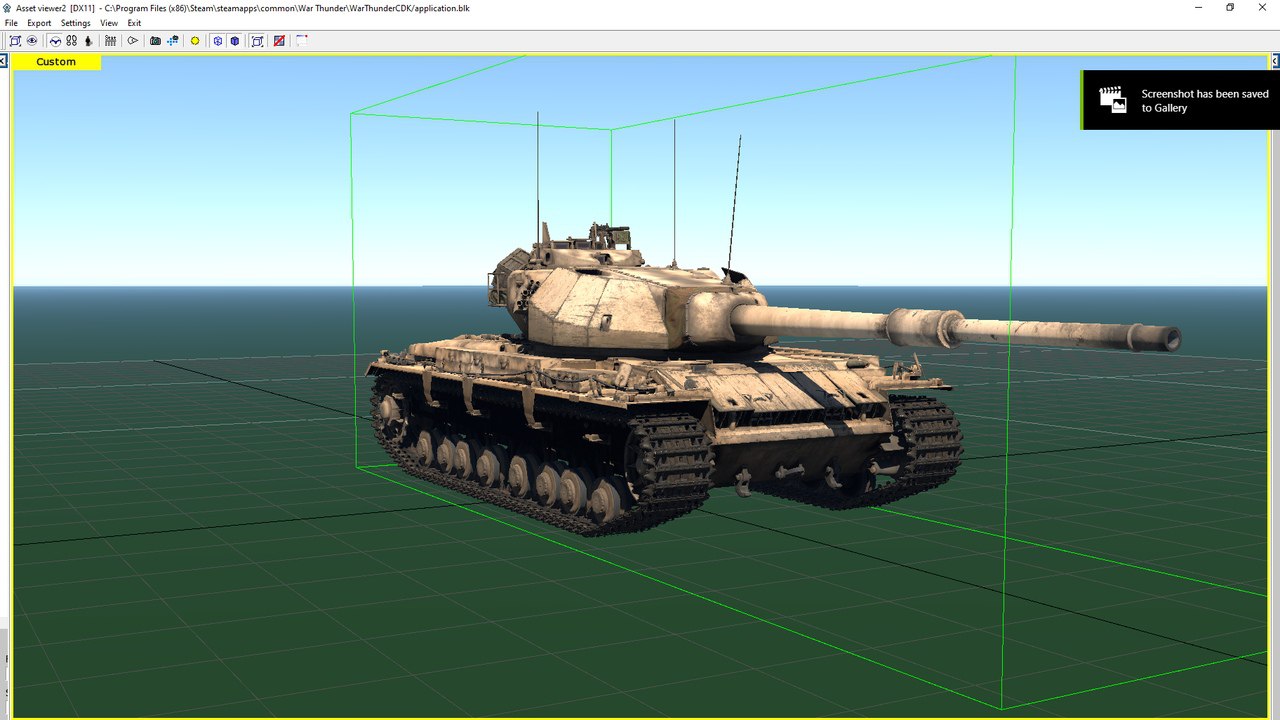Click the 'Screenshot has been saved' notification
1280x720 pixels.
point(1180,100)
